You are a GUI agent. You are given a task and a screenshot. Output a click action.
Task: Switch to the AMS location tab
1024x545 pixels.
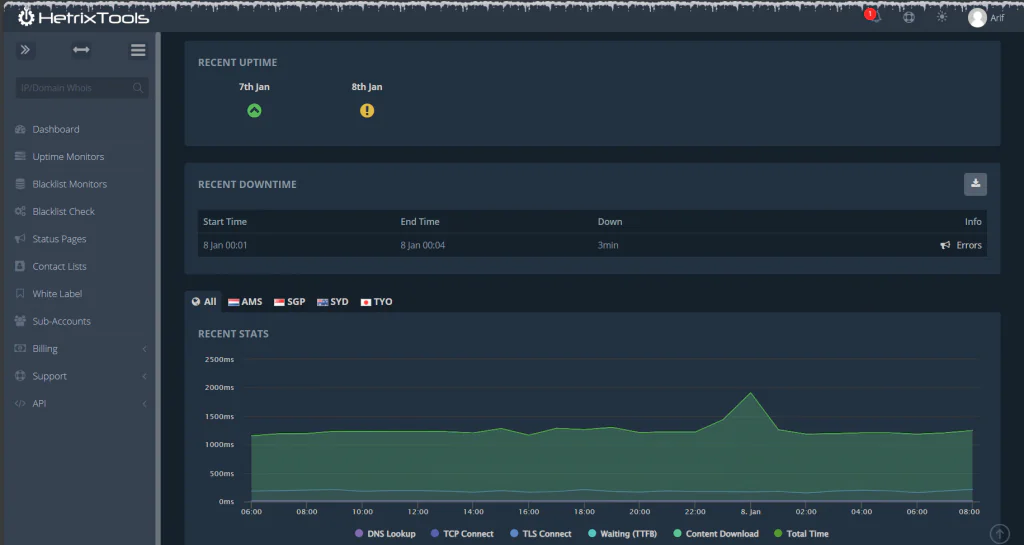[x=245, y=302]
